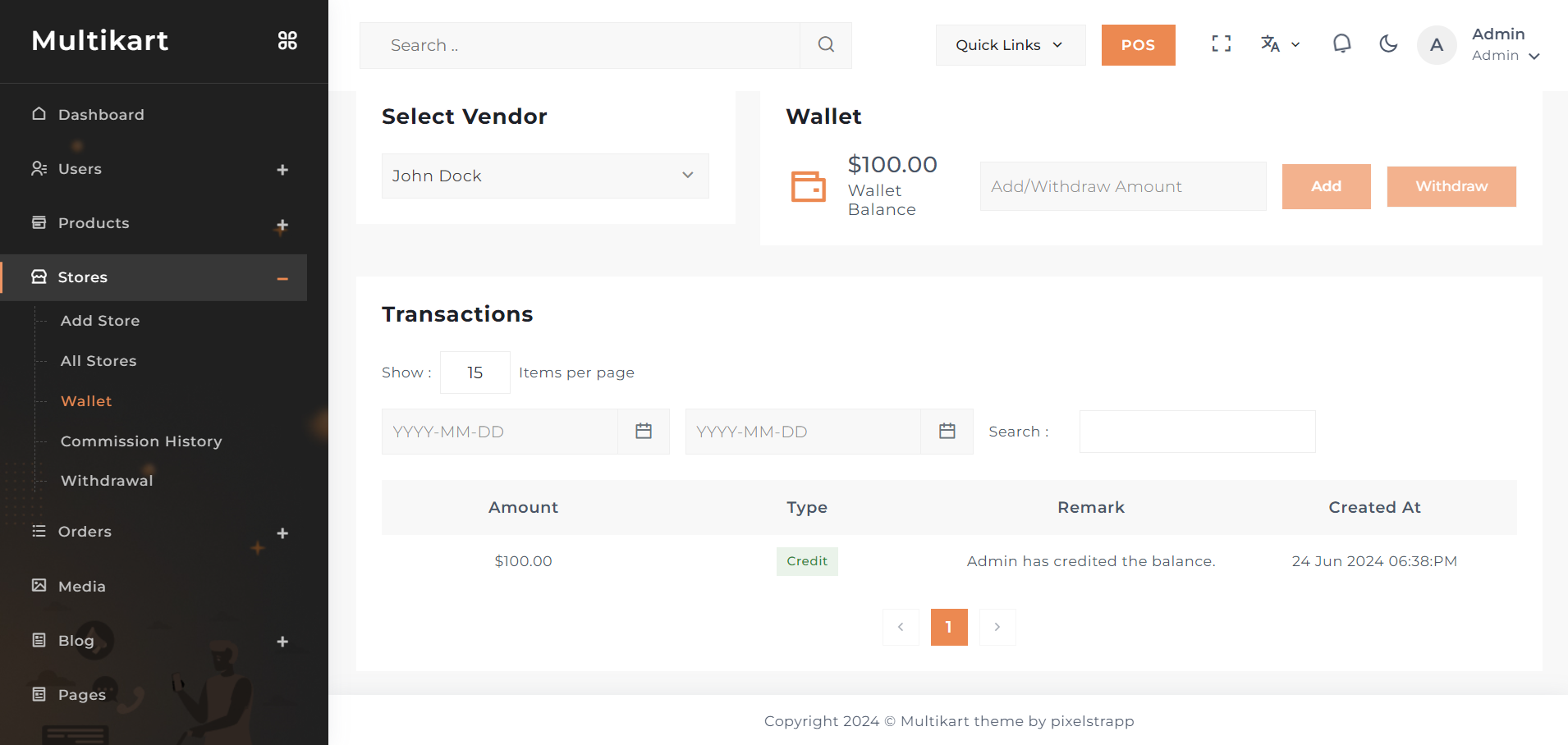Image resolution: width=1568 pixels, height=745 pixels.
Task: Open calendar for the first date field
Action: [x=644, y=432]
